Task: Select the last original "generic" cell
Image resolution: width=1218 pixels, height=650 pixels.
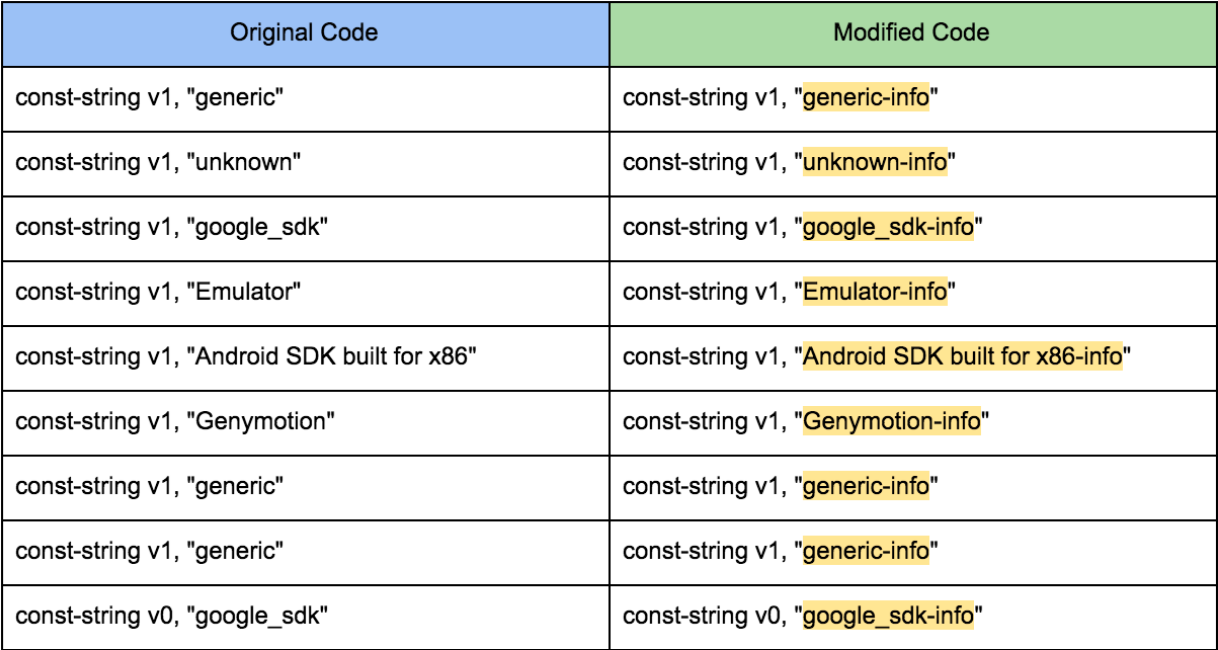Action: point(150,551)
